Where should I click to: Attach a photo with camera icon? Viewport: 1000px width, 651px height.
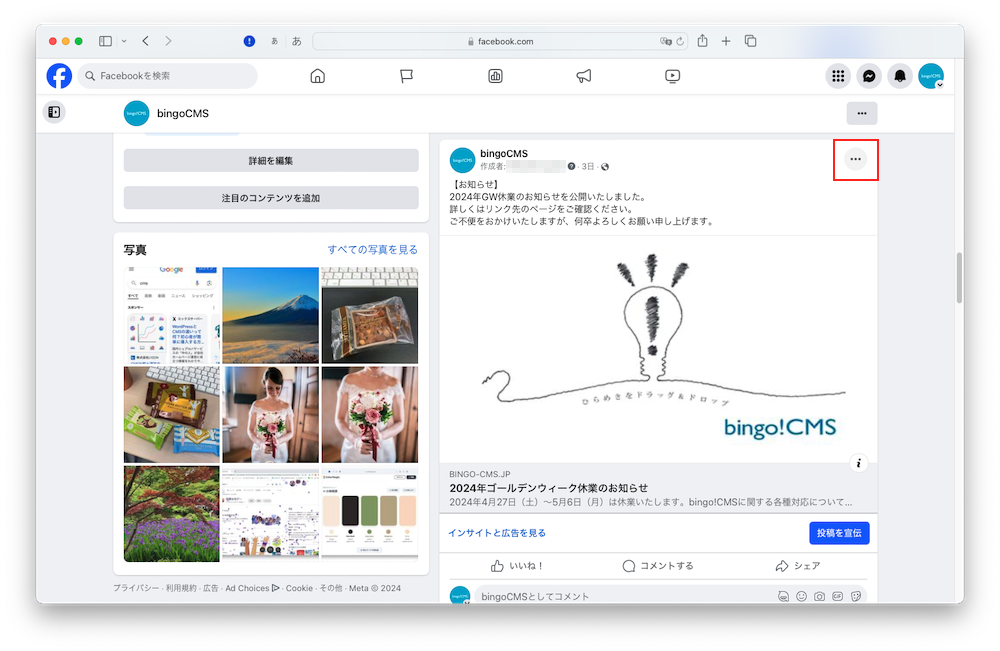(820, 596)
